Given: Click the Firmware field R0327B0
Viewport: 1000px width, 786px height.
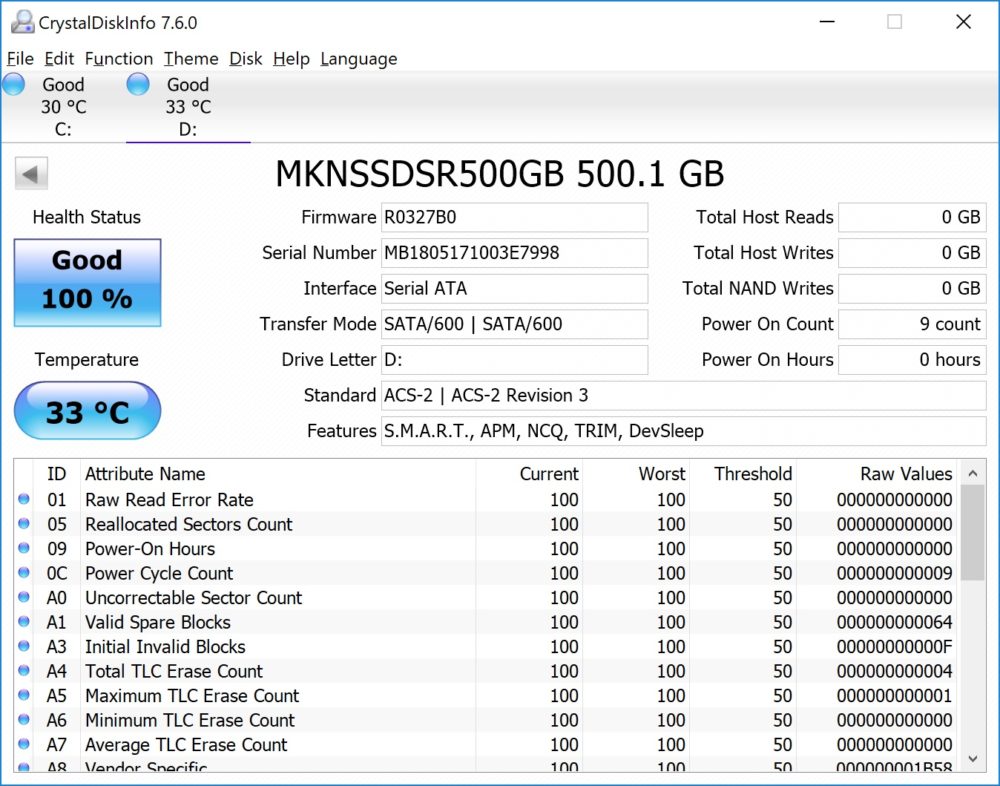Looking at the screenshot, I should tap(514, 218).
